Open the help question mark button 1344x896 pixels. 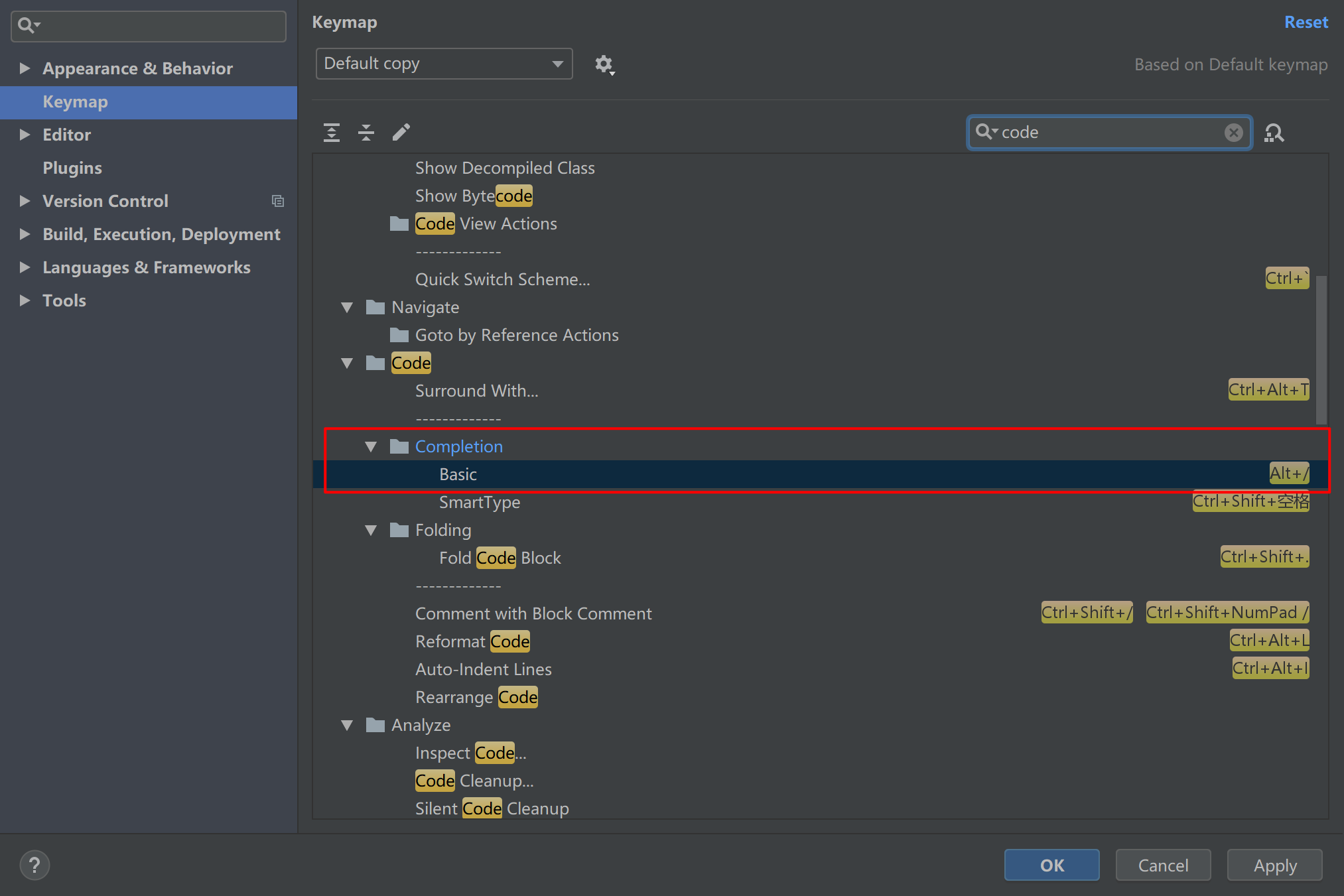tap(34, 865)
